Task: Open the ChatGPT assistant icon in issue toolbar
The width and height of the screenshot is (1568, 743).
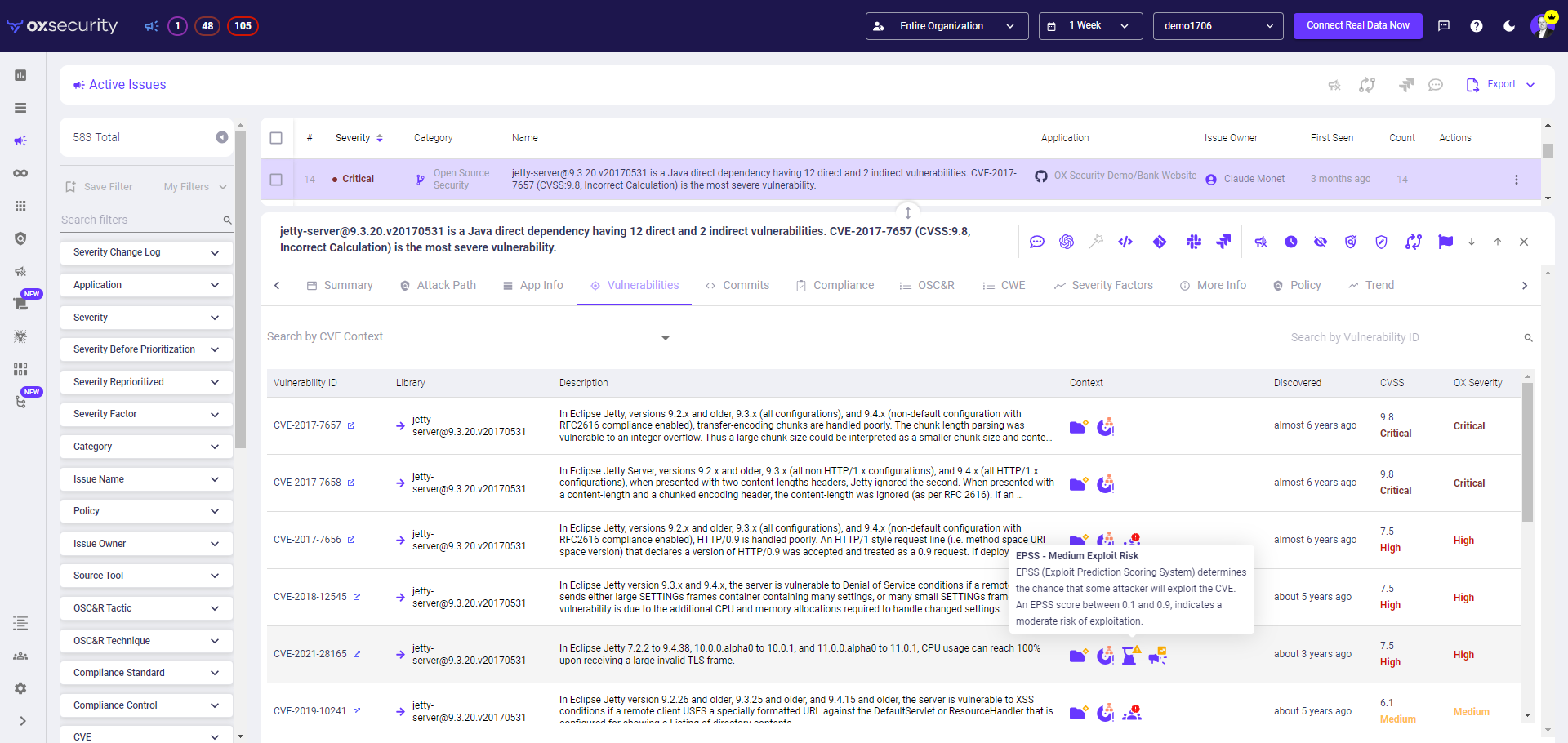Action: click(1066, 242)
